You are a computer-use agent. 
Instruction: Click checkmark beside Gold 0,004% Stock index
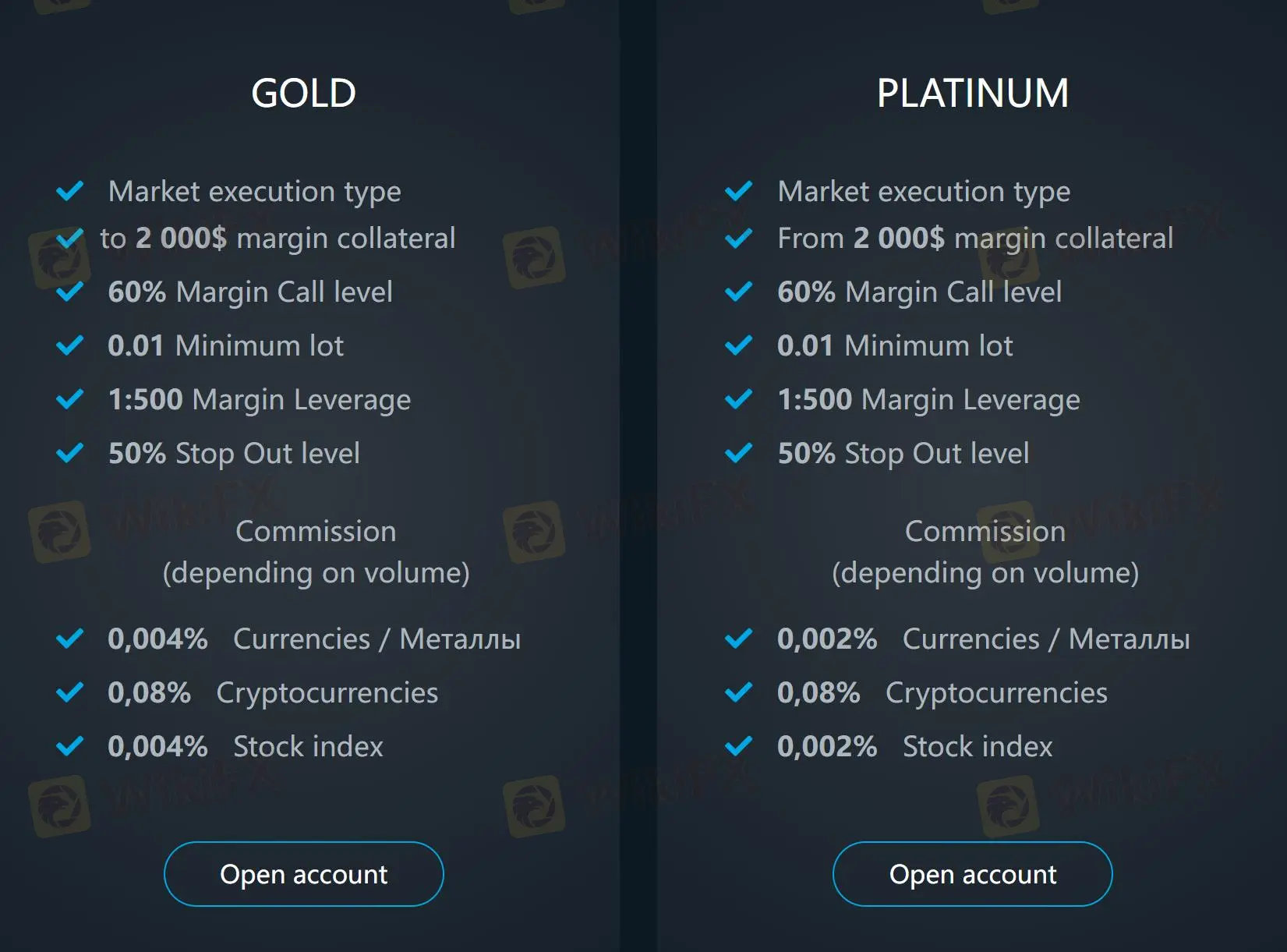point(70,746)
